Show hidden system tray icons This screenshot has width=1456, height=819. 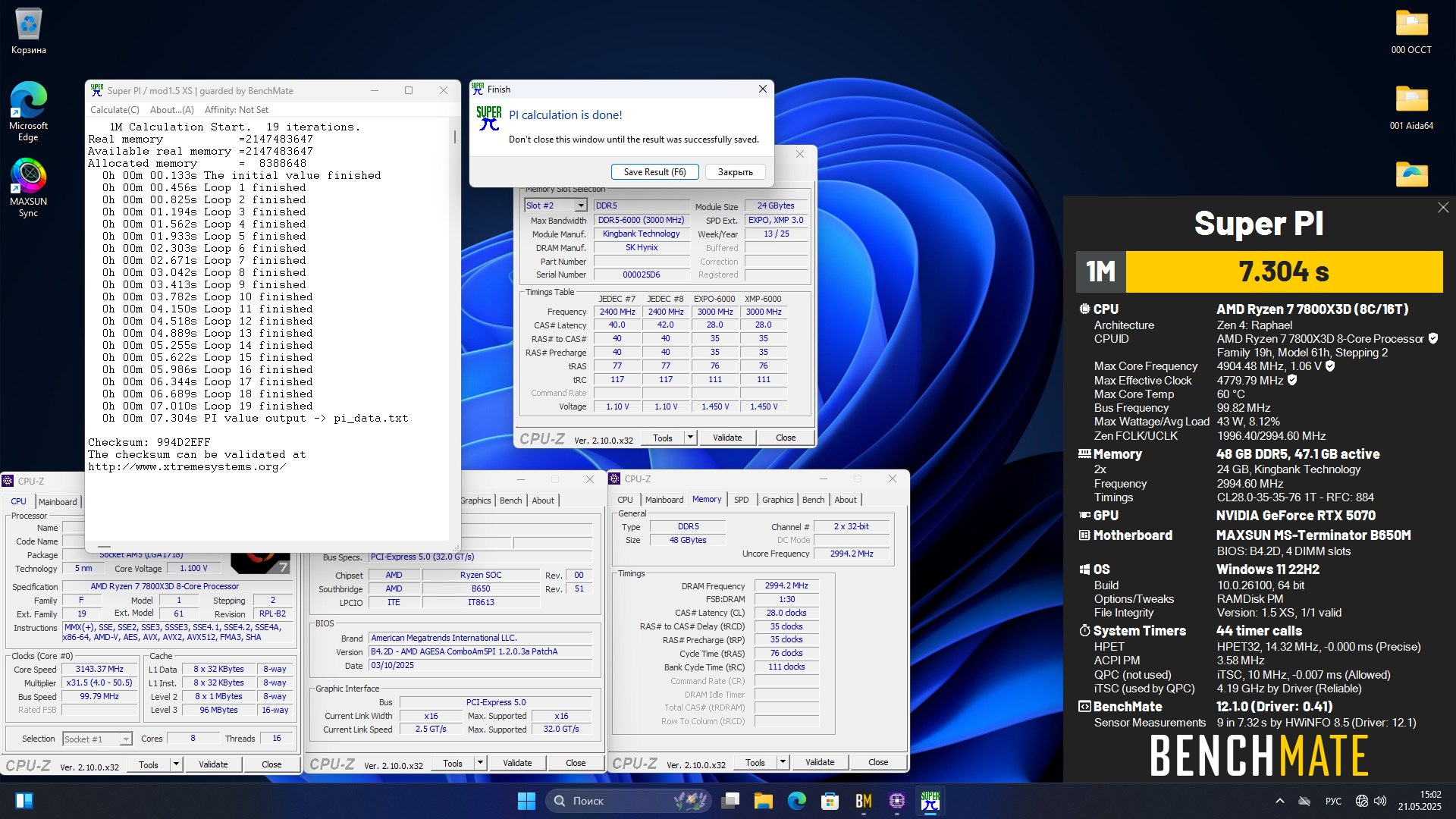[x=1280, y=801]
